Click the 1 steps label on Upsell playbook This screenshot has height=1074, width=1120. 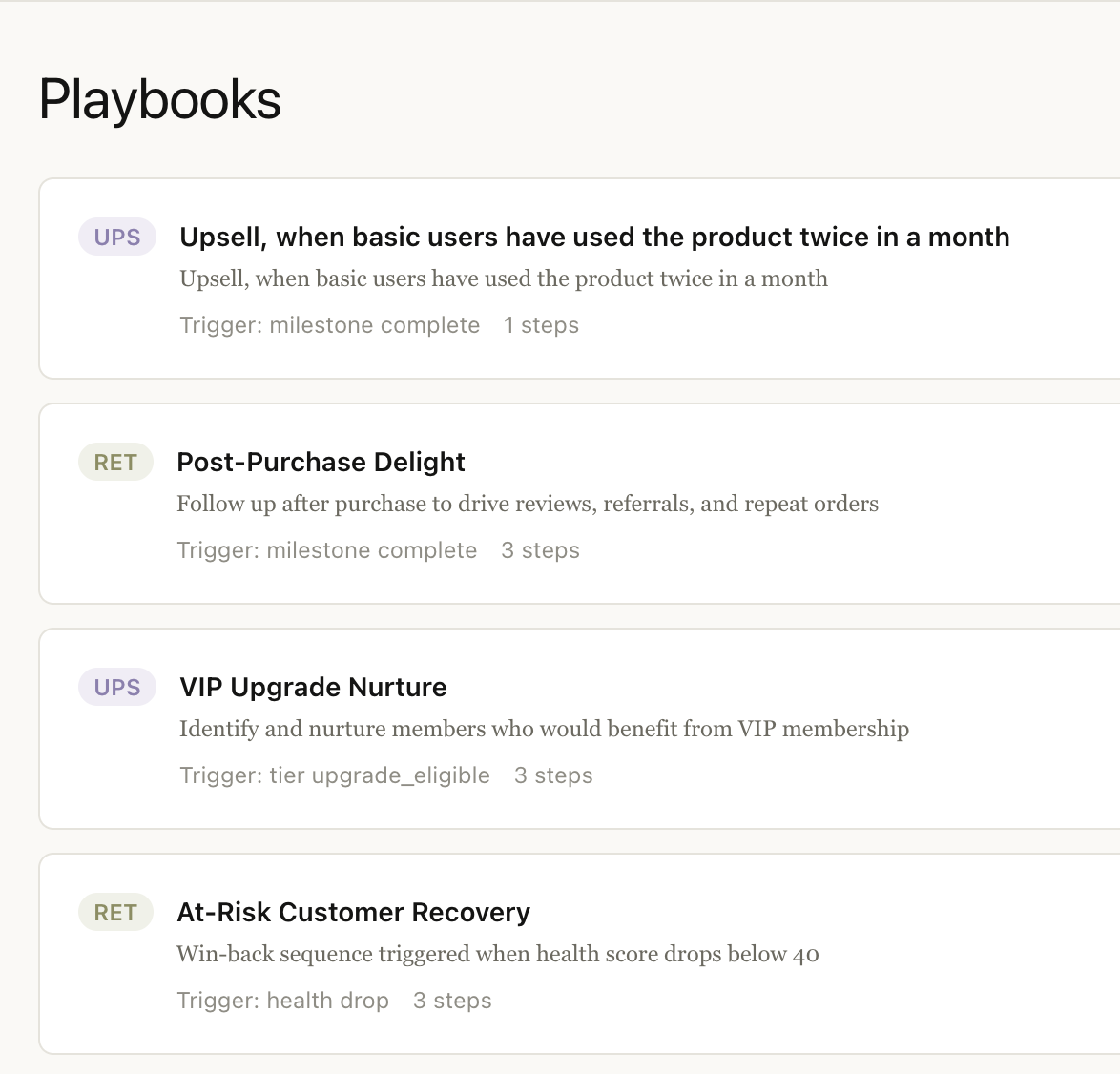click(x=541, y=325)
